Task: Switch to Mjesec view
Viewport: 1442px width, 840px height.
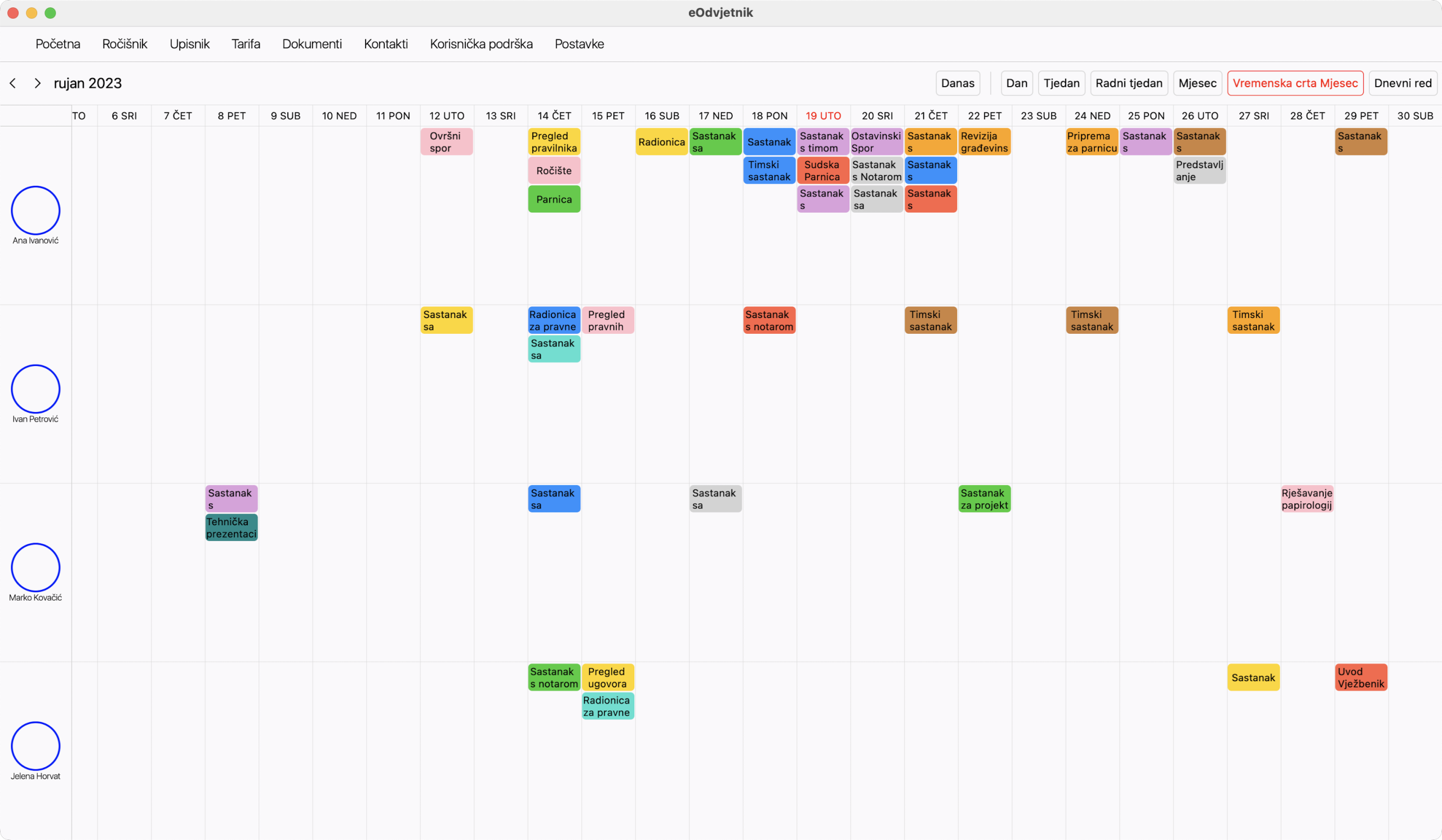Action: coord(1197,83)
